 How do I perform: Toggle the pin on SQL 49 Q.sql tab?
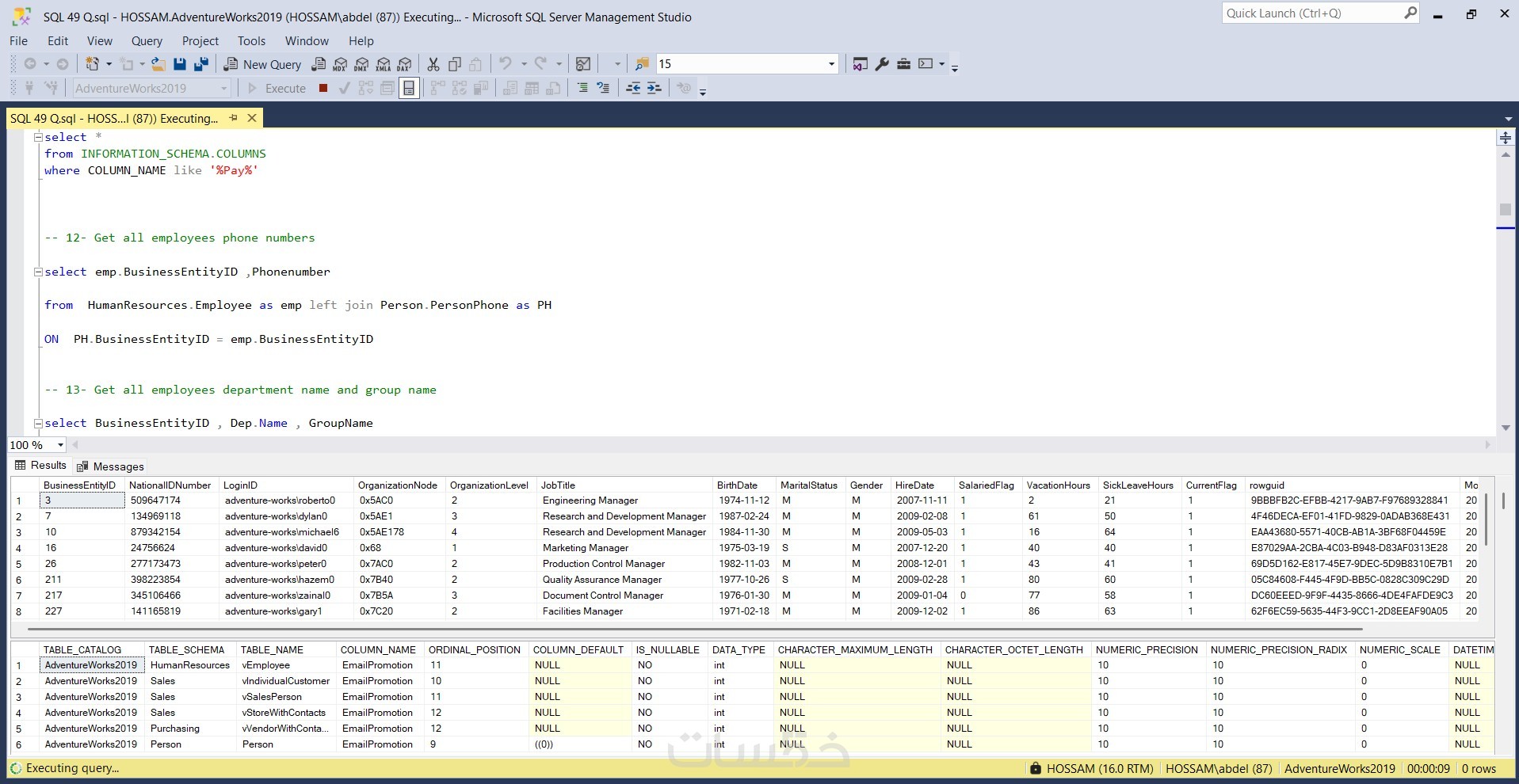click(234, 118)
